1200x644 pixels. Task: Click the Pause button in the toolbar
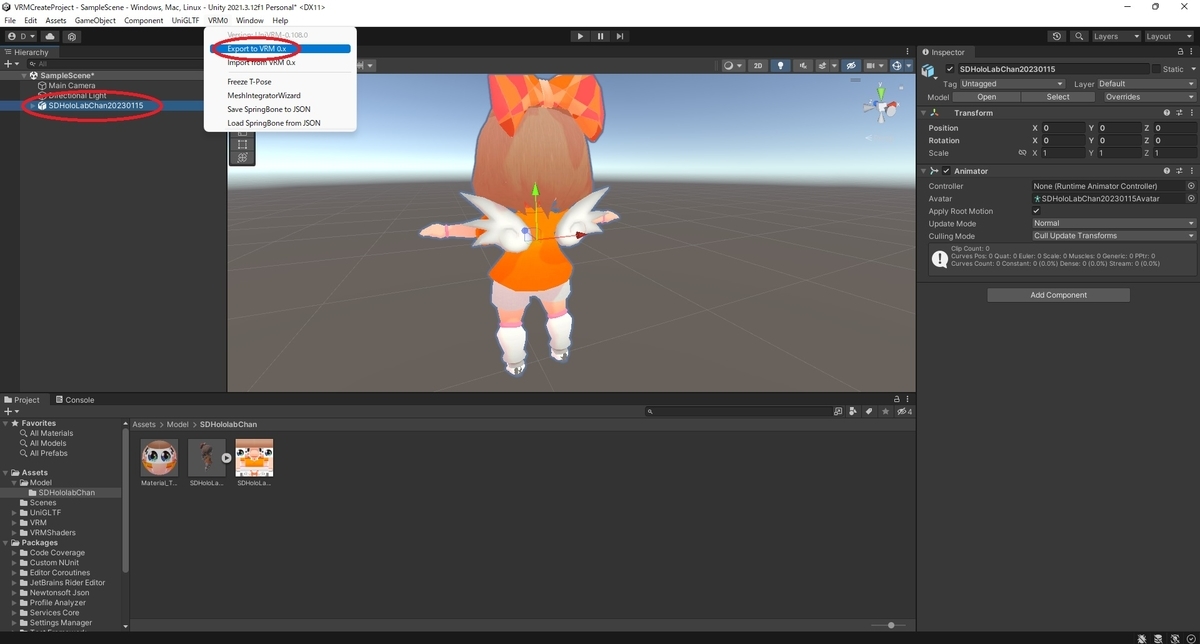coord(600,36)
